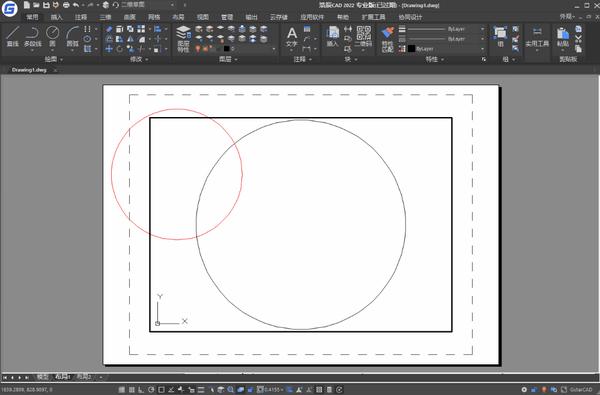600x395 pixels.
Task: Click Undo arrow in quick access toolbar
Action: pyautogui.click(x=76, y=5)
